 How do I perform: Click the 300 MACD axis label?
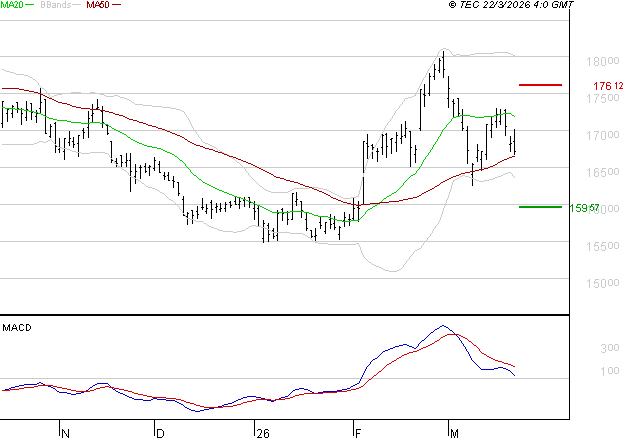610,348
